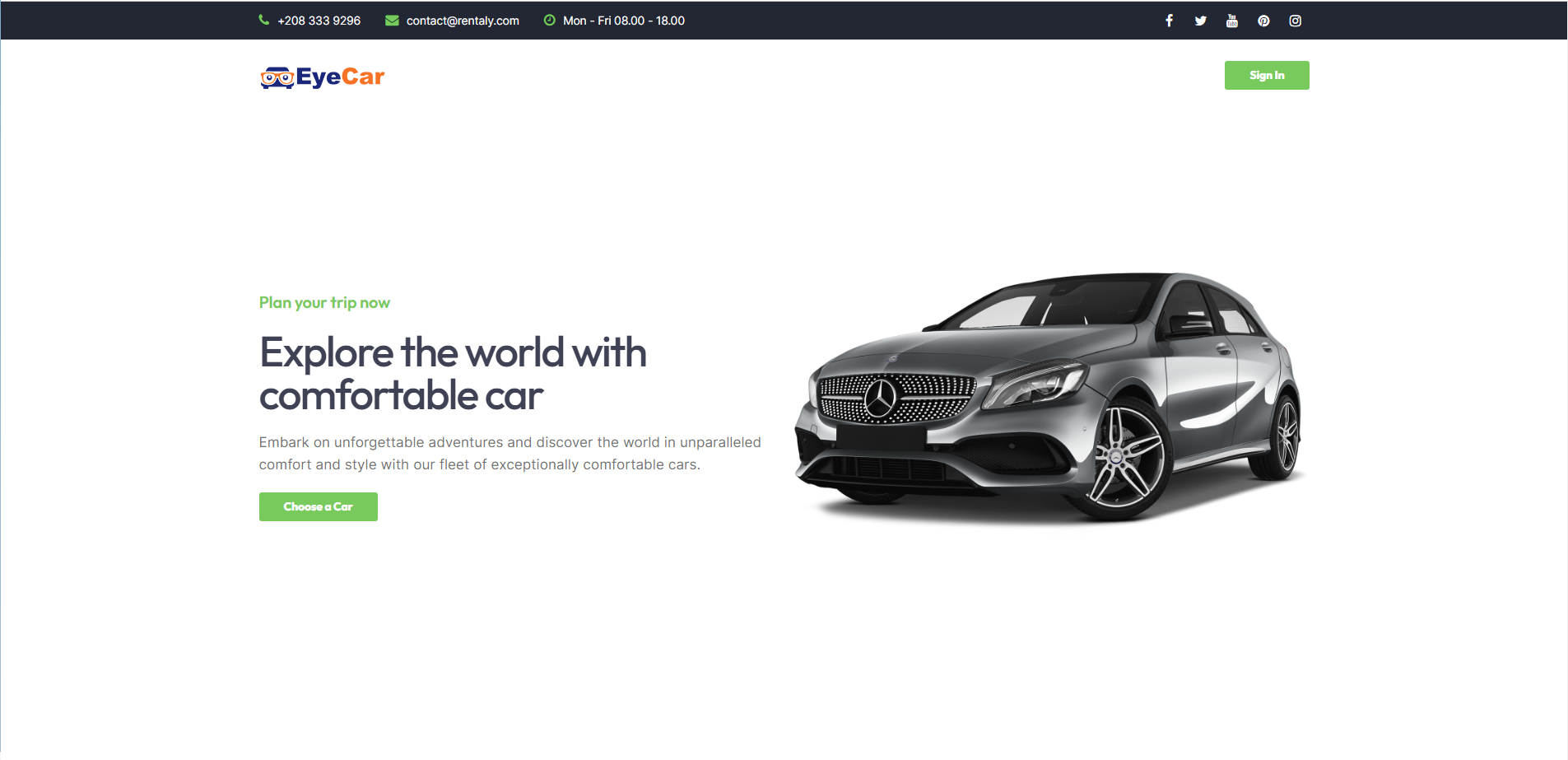Click the paragraph starting "Embark on unforgettable adventures"
Screen dimensions: 1568x760
[x=510, y=454]
